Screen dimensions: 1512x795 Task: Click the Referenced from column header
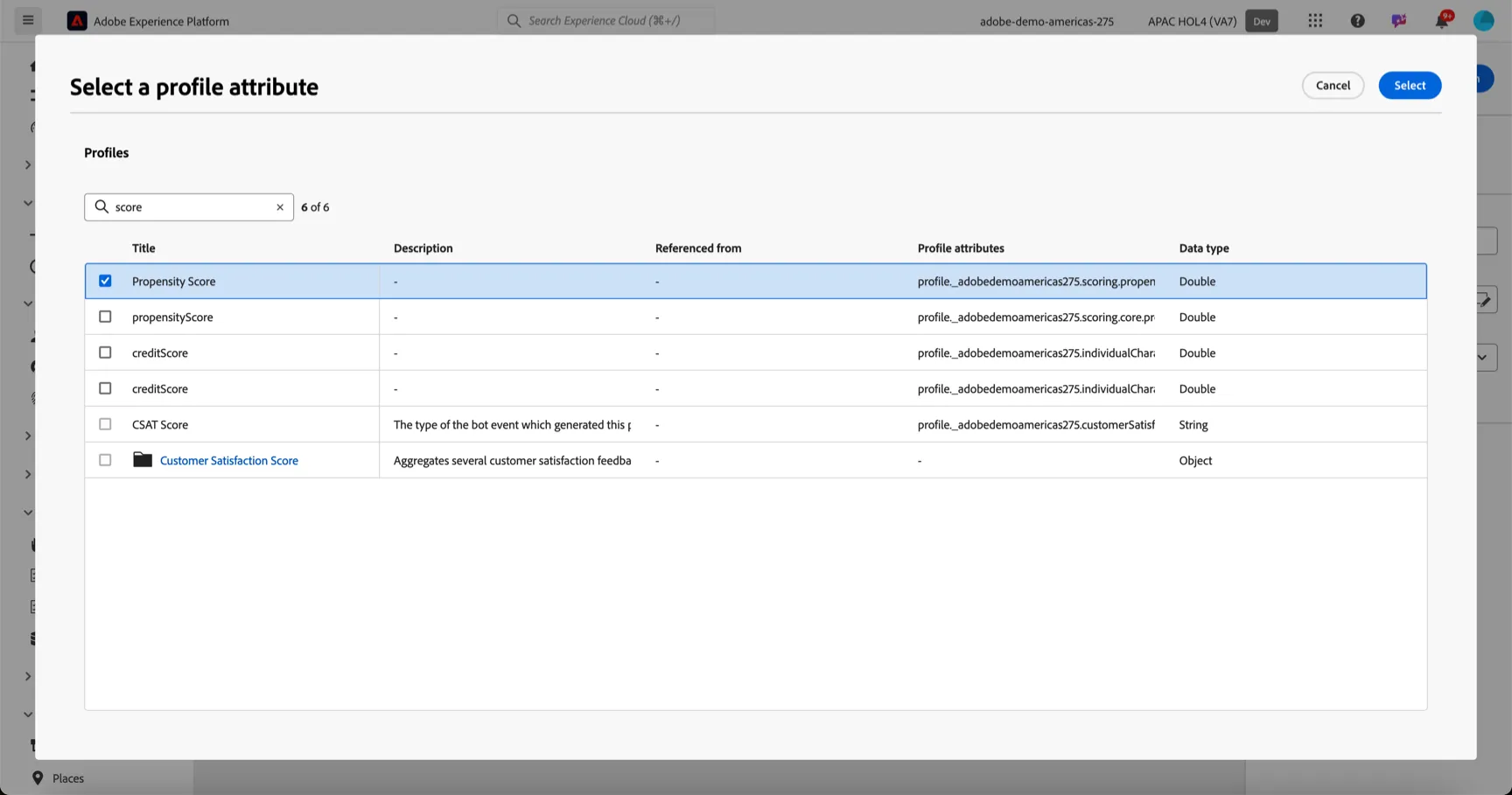[x=698, y=248]
